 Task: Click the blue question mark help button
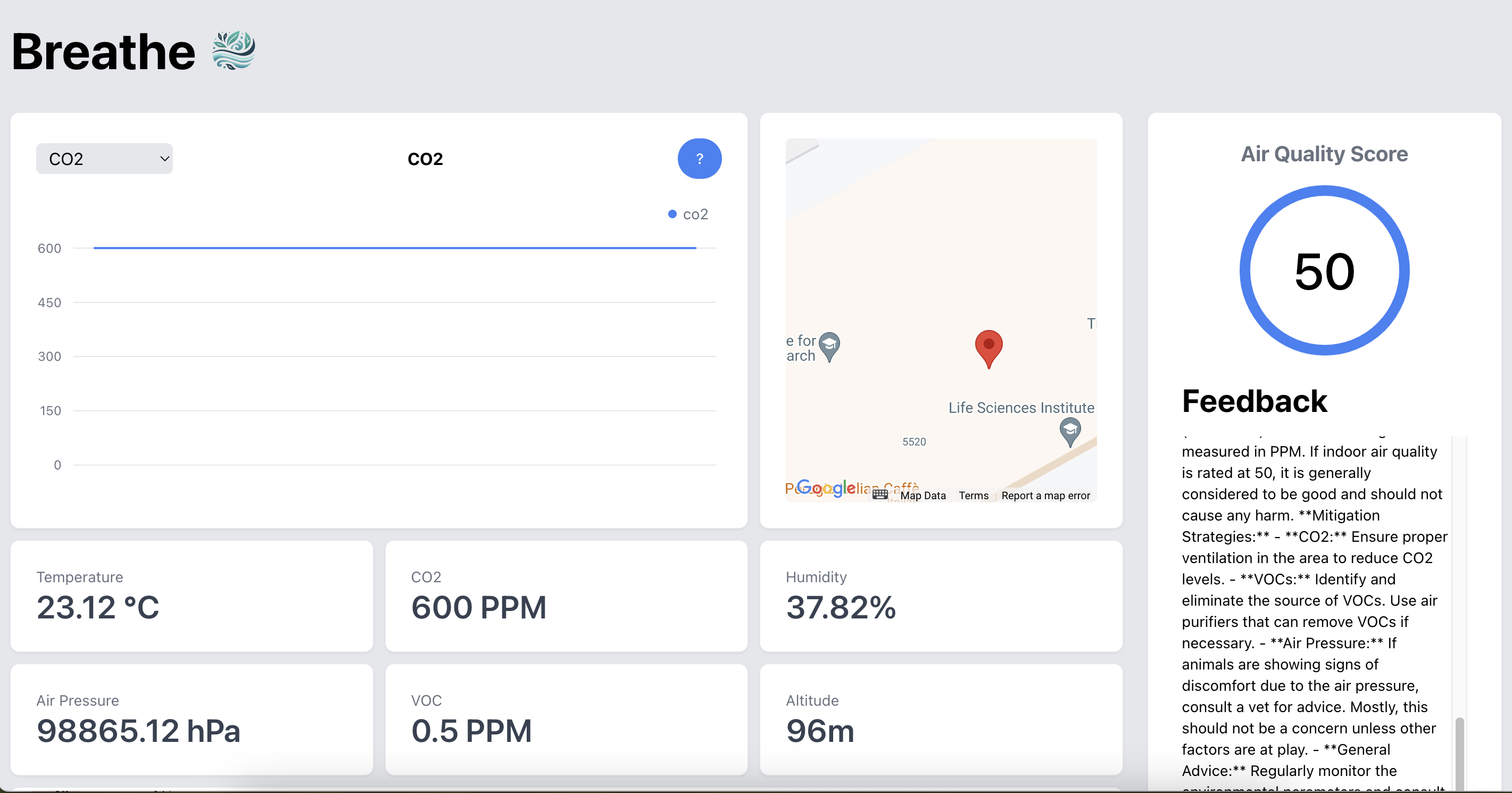(699, 159)
